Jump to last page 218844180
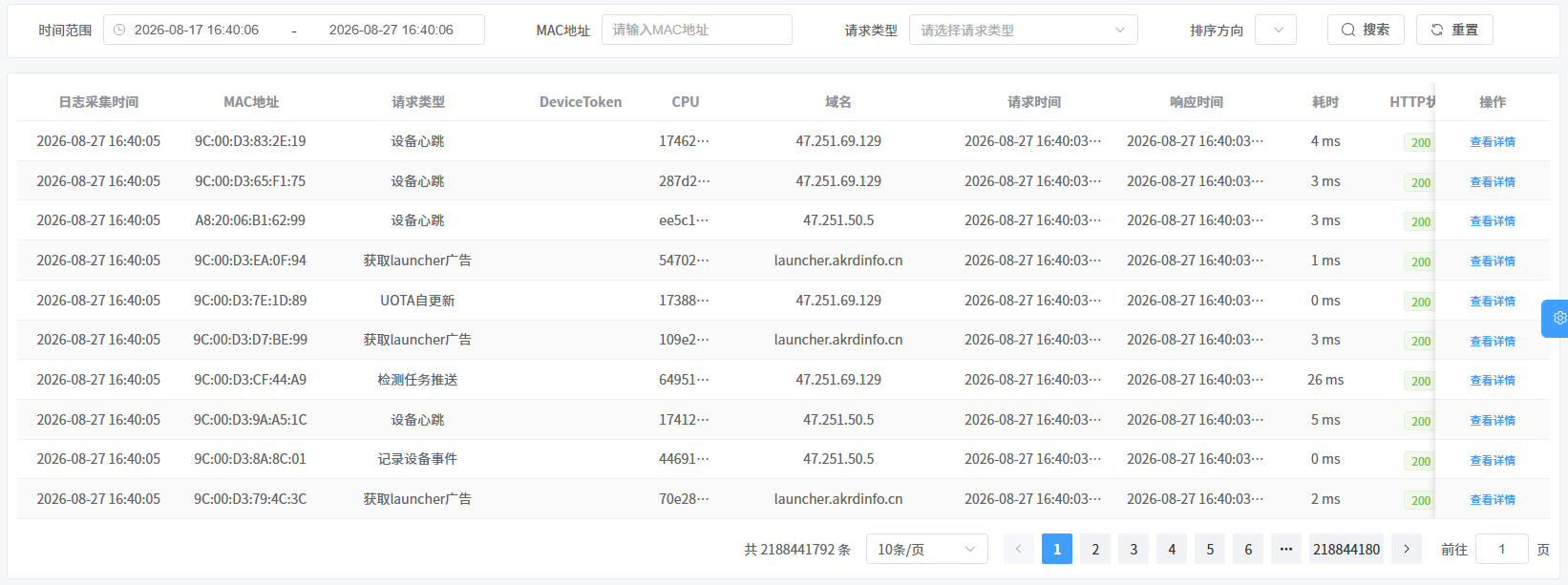This screenshot has height=585, width=1568. point(1346,549)
